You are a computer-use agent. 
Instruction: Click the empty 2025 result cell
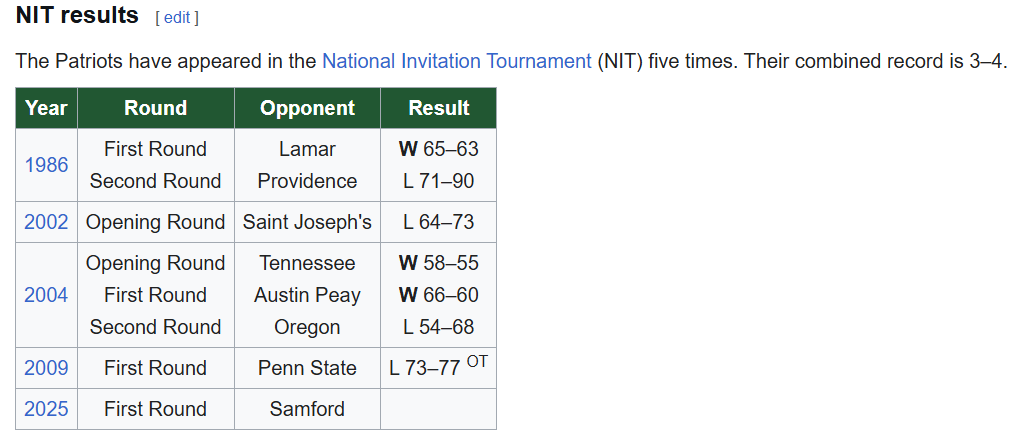click(x=438, y=409)
